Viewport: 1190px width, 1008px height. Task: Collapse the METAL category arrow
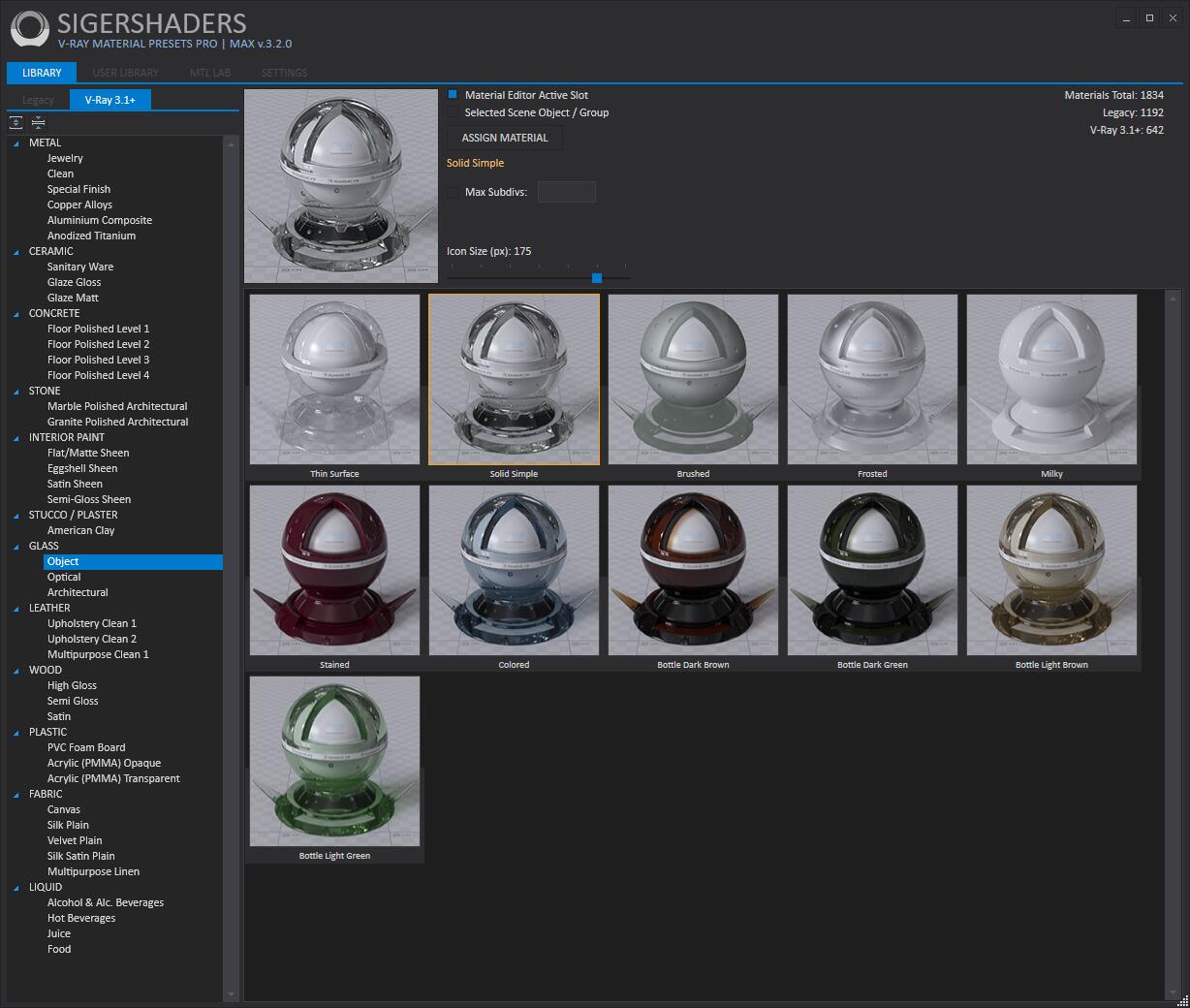click(16, 143)
